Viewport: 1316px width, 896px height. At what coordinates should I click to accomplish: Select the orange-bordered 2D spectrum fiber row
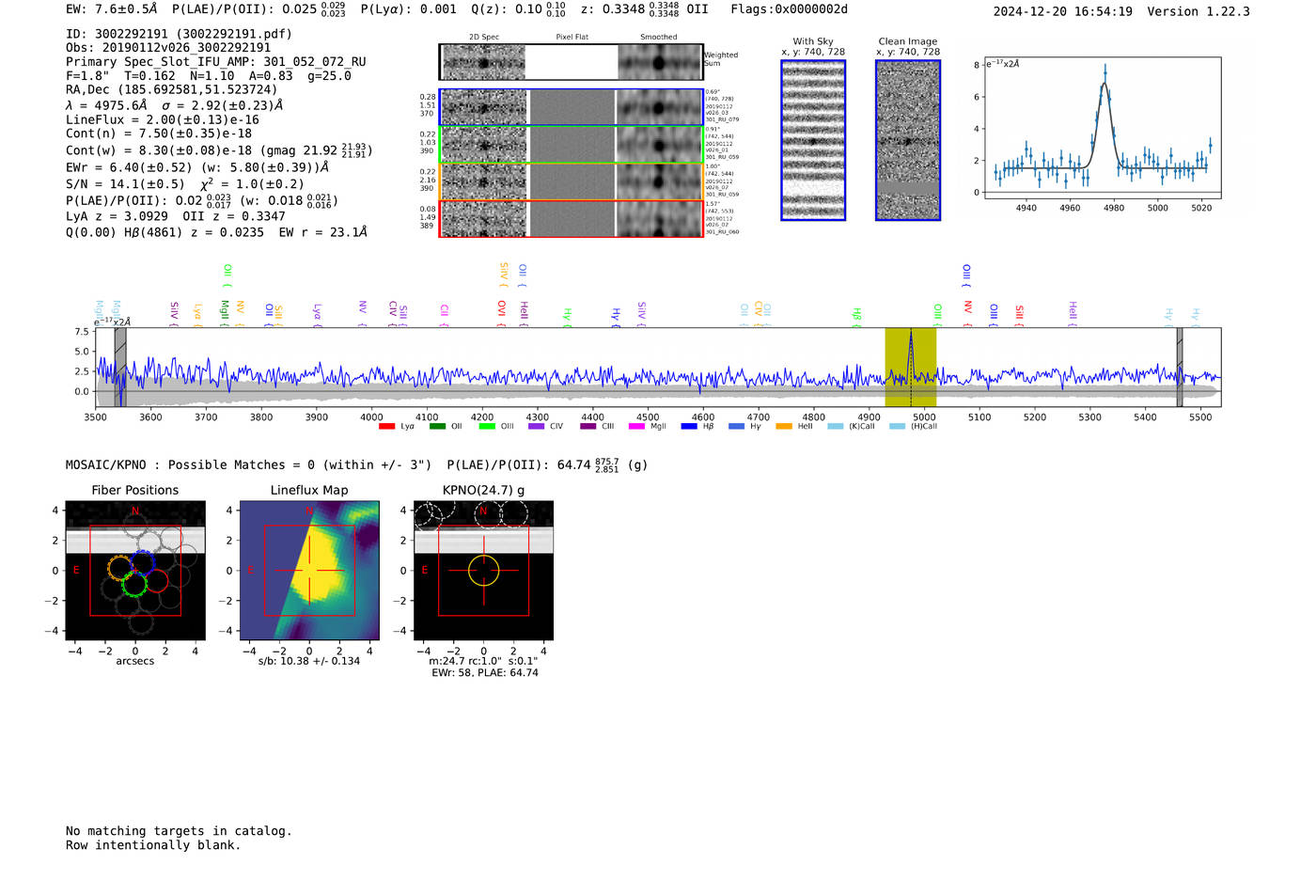tap(572, 181)
